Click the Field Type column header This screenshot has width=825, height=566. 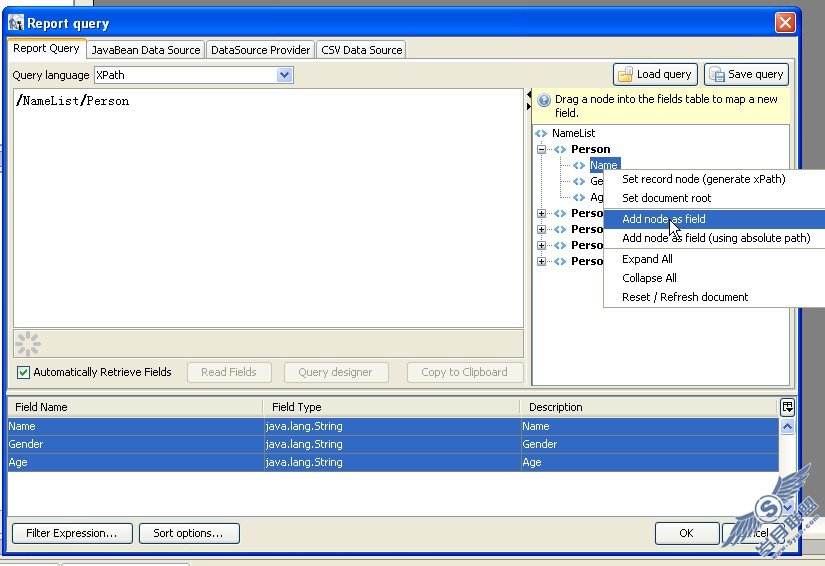pos(391,407)
